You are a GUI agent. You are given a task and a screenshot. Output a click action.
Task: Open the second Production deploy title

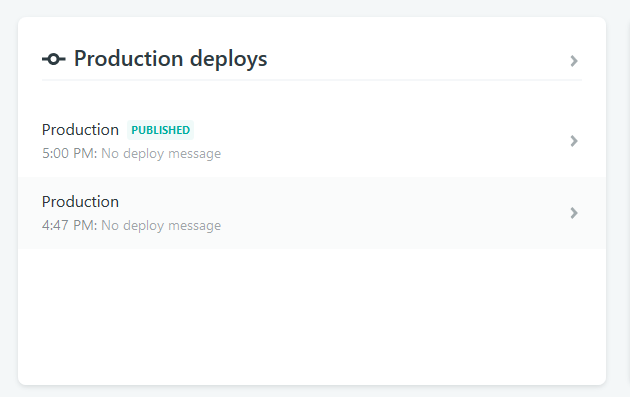80,202
